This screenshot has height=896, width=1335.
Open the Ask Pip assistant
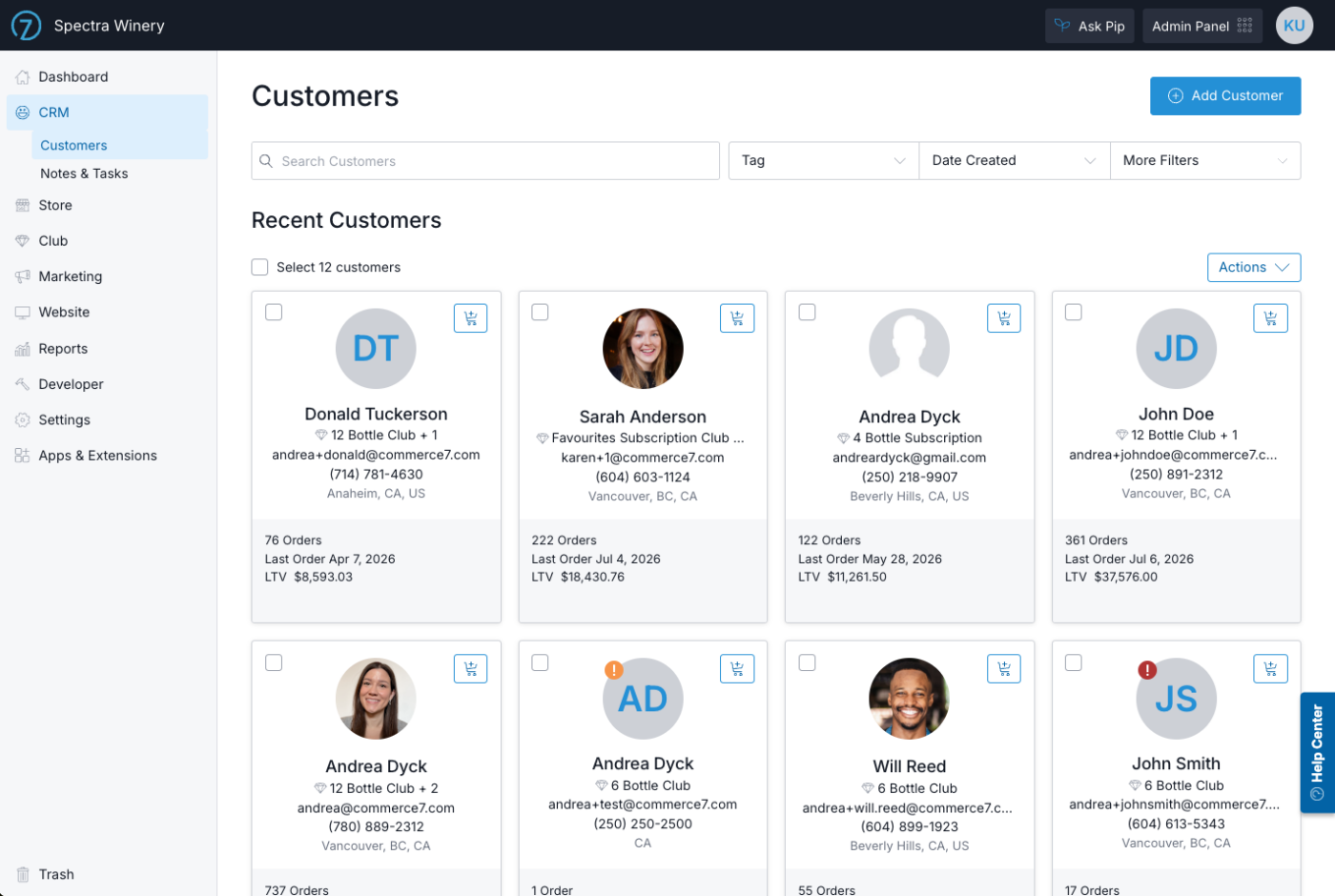pyautogui.click(x=1089, y=26)
